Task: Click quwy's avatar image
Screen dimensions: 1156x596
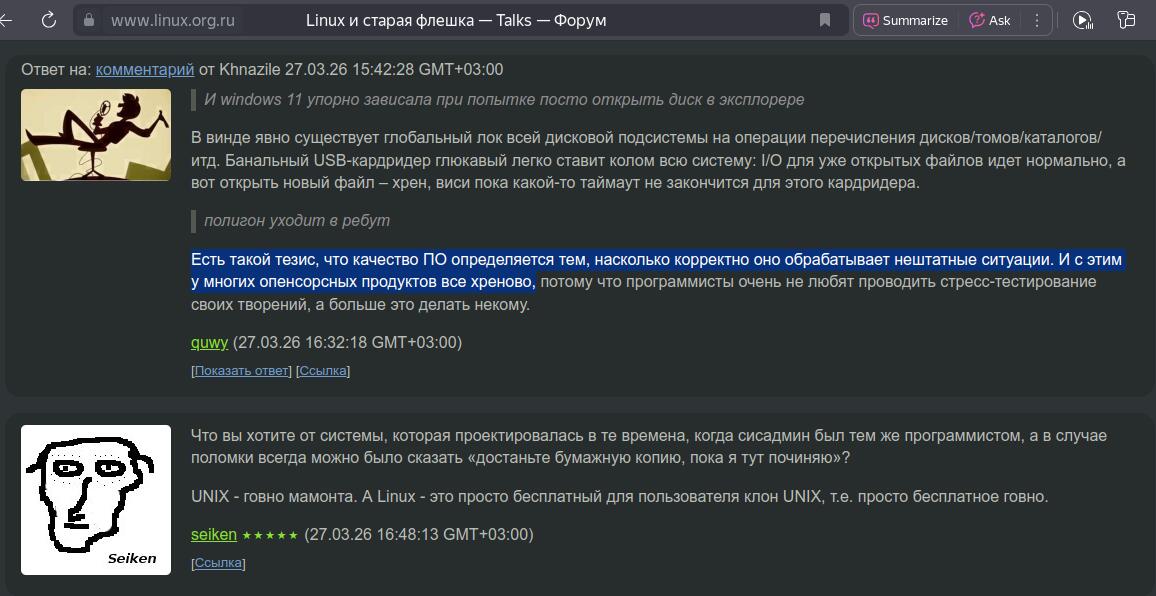Action: tap(96, 135)
